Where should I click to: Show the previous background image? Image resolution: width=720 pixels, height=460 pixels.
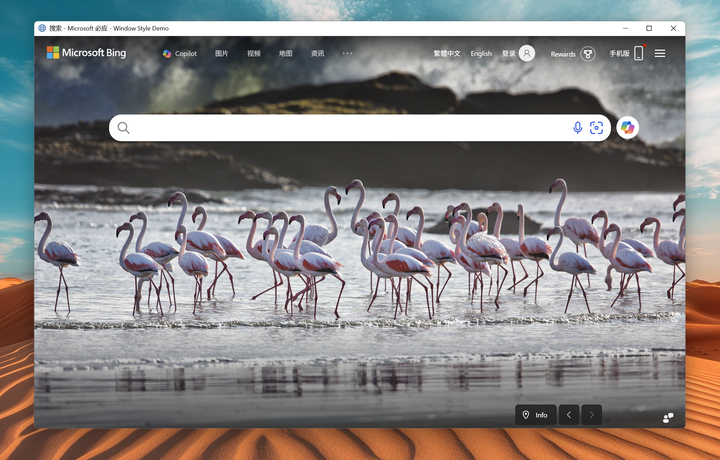tap(569, 415)
